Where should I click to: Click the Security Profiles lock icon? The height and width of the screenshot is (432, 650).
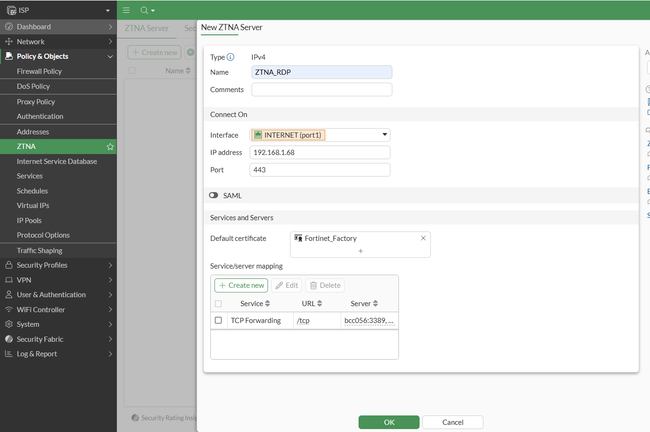pyautogui.click(x=9, y=265)
